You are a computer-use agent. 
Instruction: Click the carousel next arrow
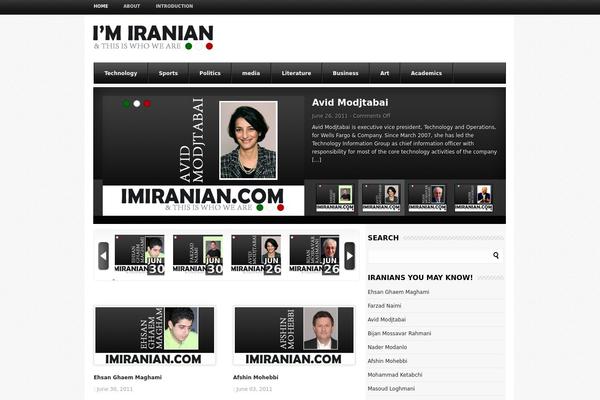point(349,256)
